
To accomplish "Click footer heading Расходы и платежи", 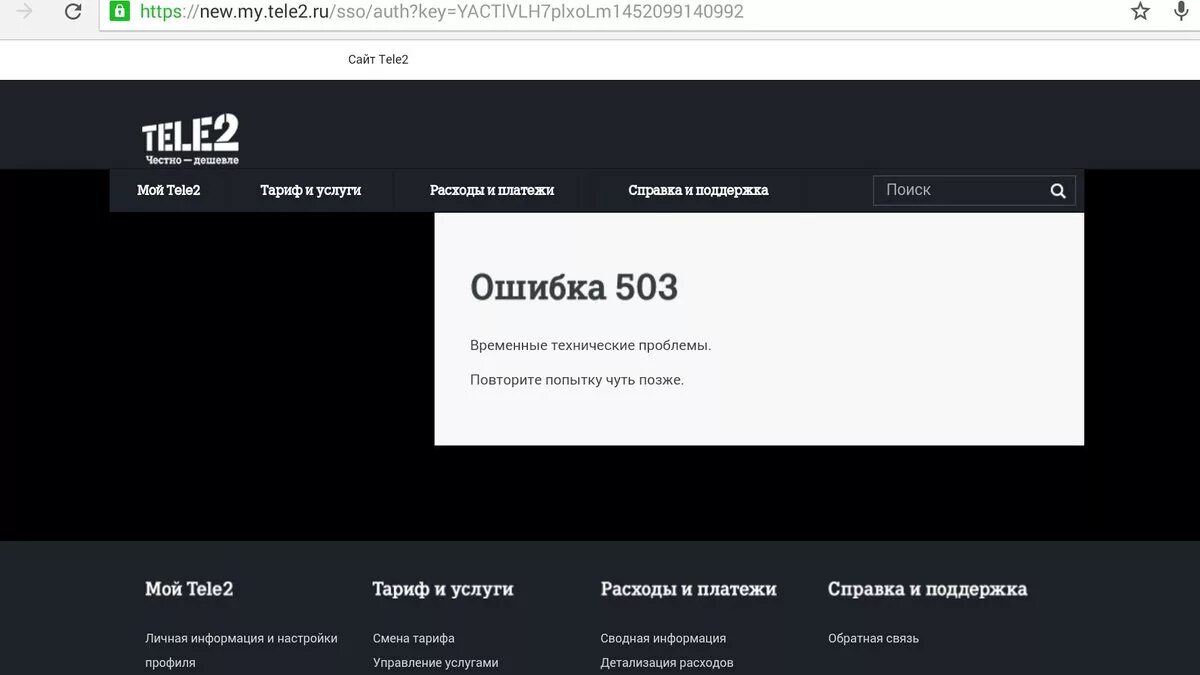I will click(688, 589).
